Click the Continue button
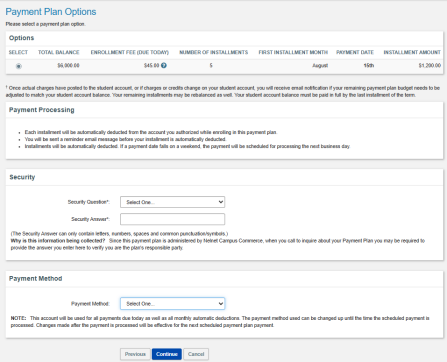 (167, 354)
